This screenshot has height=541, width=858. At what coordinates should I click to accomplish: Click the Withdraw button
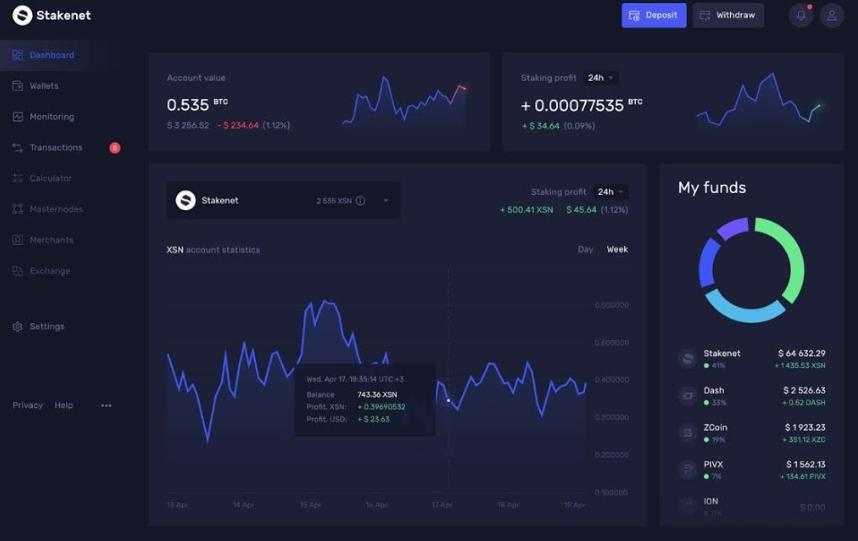(728, 15)
